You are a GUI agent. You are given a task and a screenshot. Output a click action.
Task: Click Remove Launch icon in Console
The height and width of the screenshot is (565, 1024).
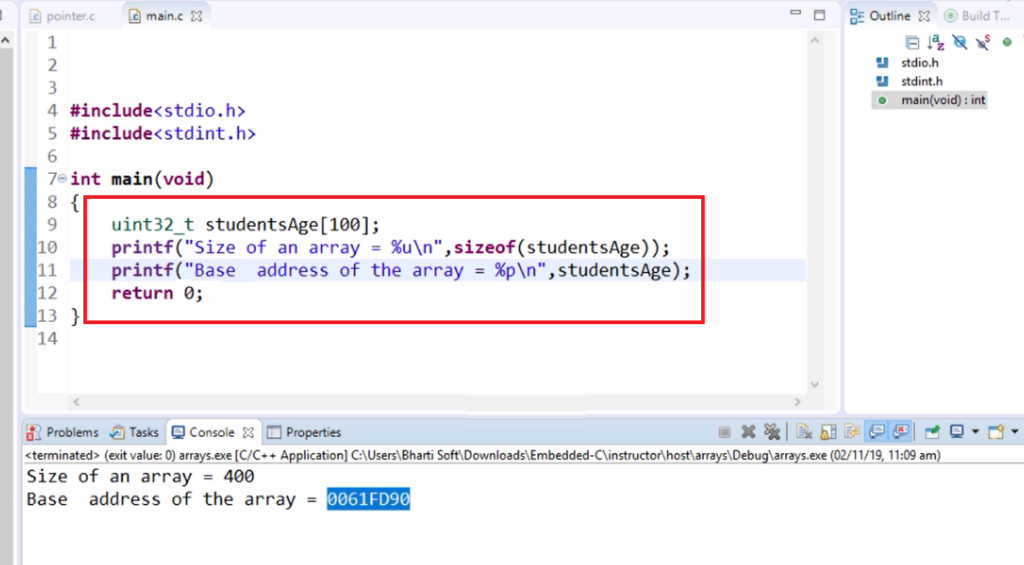point(748,432)
